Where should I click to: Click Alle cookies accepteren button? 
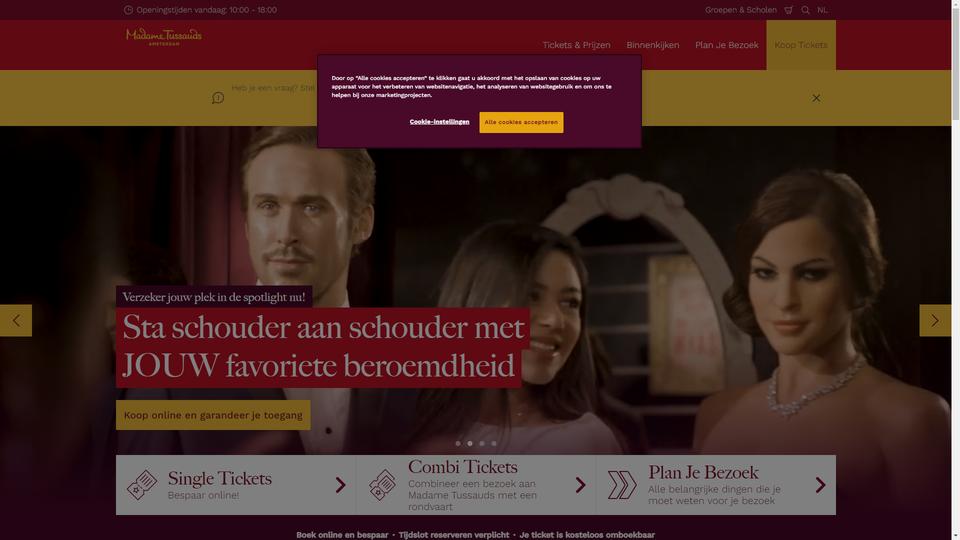tap(521, 122)
